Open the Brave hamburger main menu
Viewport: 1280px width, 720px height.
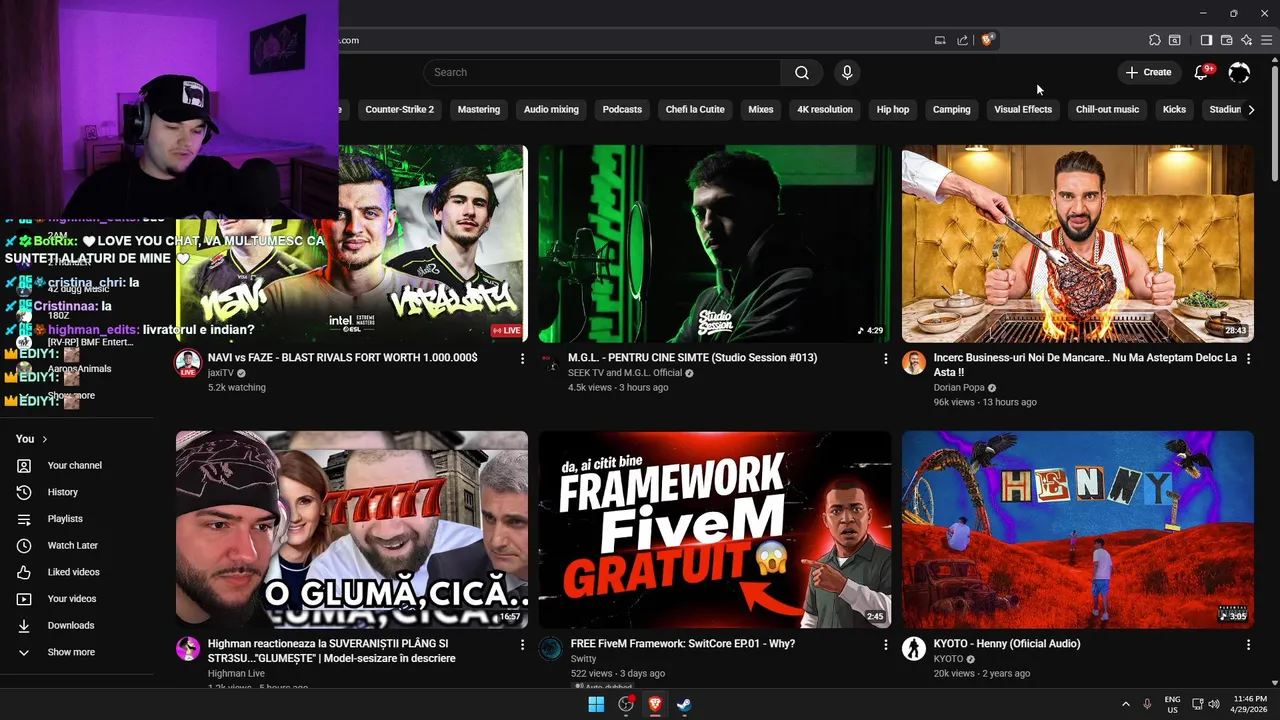pyautogui.click(x=1267, y=40)
